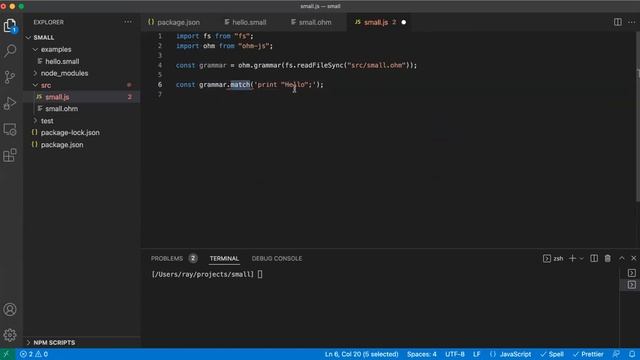Switch to the DEBUG CONSOLE tab

pyautogui.click(x=277, y=258)
